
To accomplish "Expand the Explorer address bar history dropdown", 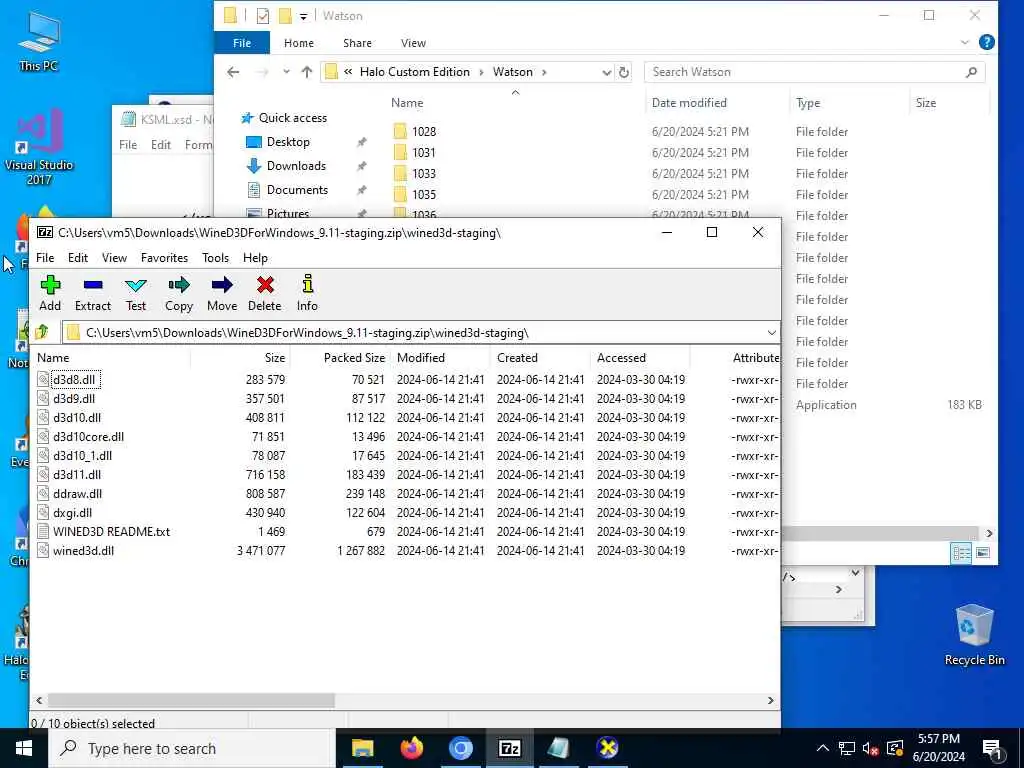I will [607, 72].
